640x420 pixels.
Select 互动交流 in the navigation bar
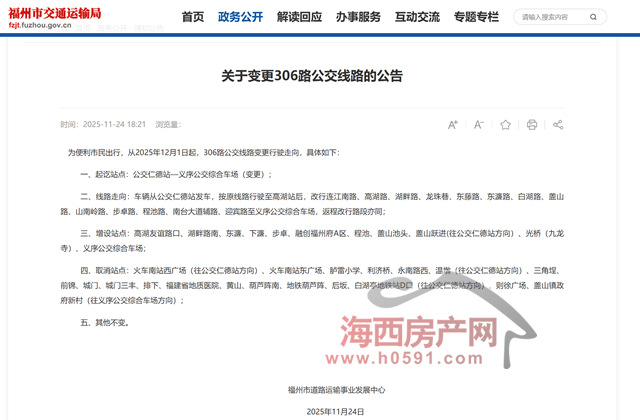[x=416, y=17]
